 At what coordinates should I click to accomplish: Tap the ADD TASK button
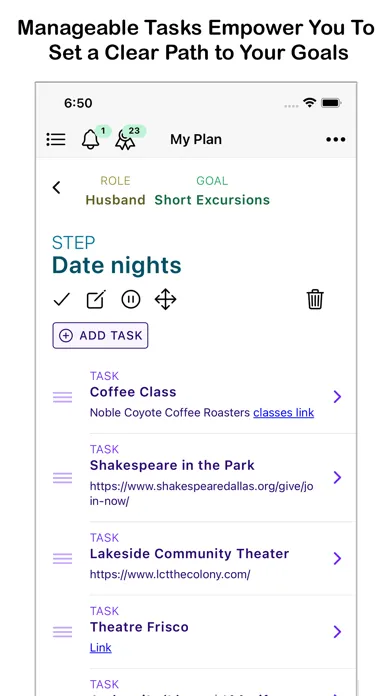click(100, 336)
